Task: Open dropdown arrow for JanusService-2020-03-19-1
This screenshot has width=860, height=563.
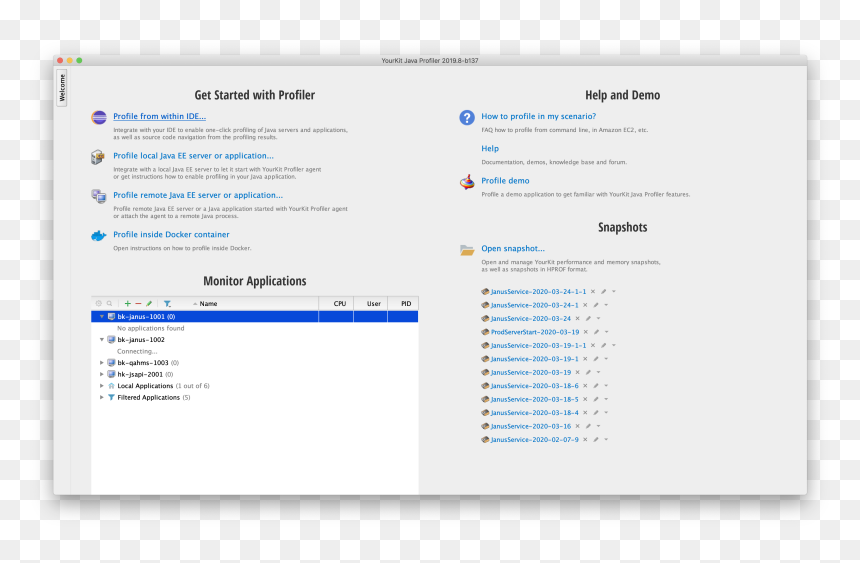Action: [x=606, y=359]
